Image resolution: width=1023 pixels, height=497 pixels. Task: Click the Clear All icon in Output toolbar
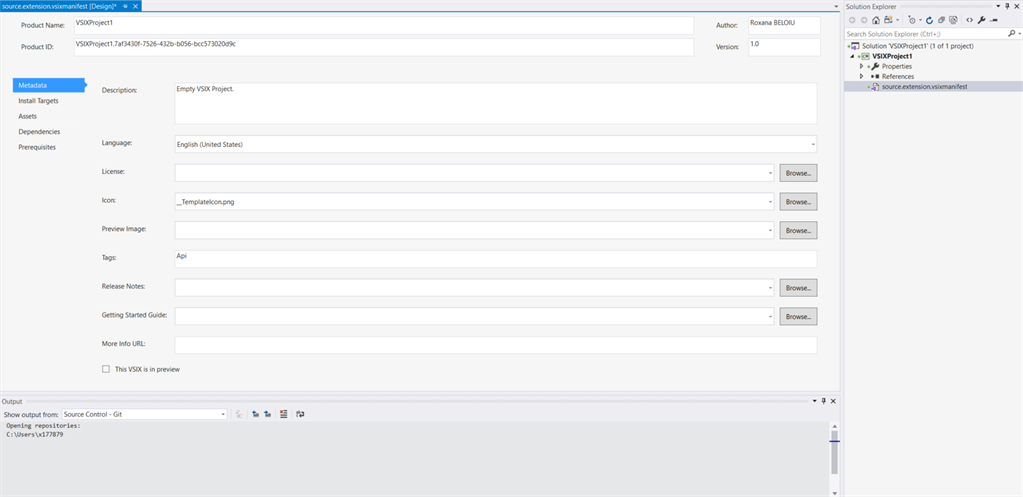pos(283,414)
